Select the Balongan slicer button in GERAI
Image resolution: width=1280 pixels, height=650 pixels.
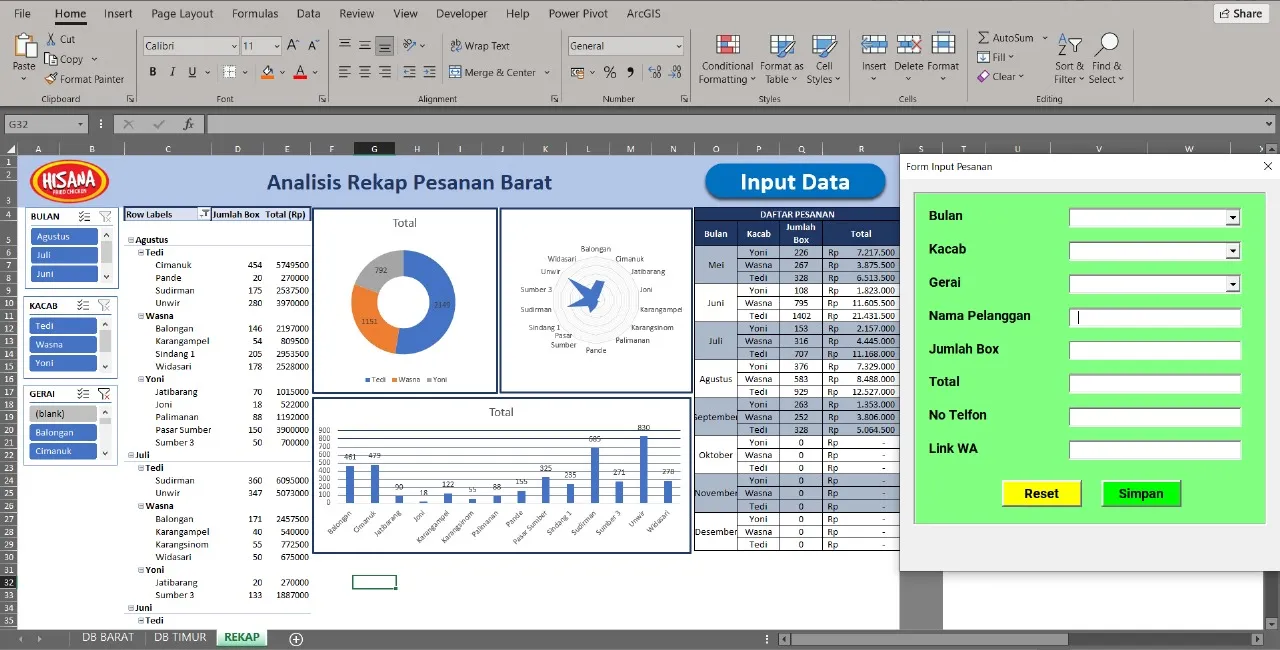[64, 433]
